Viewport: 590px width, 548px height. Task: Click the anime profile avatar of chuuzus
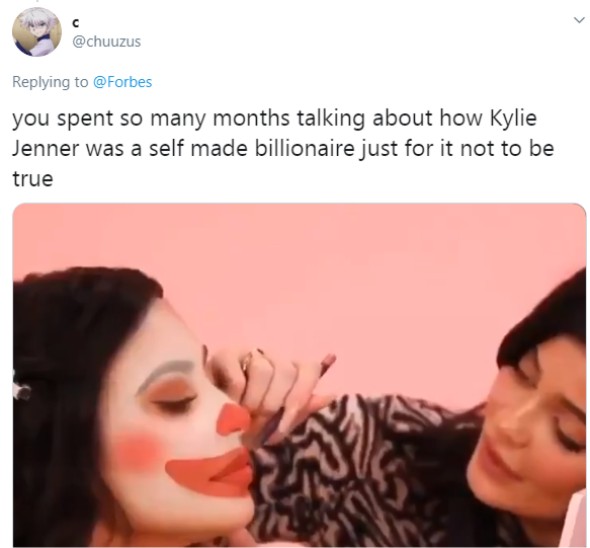[x=37, y=32]
